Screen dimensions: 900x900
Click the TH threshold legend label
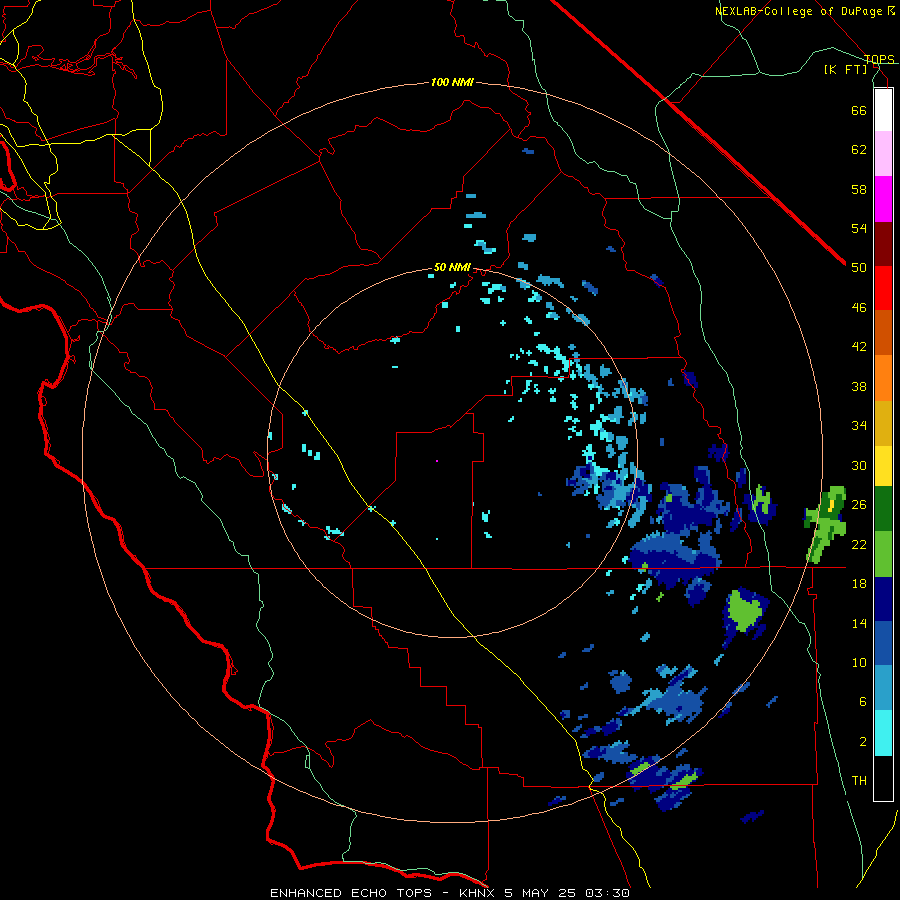(859, 781)
